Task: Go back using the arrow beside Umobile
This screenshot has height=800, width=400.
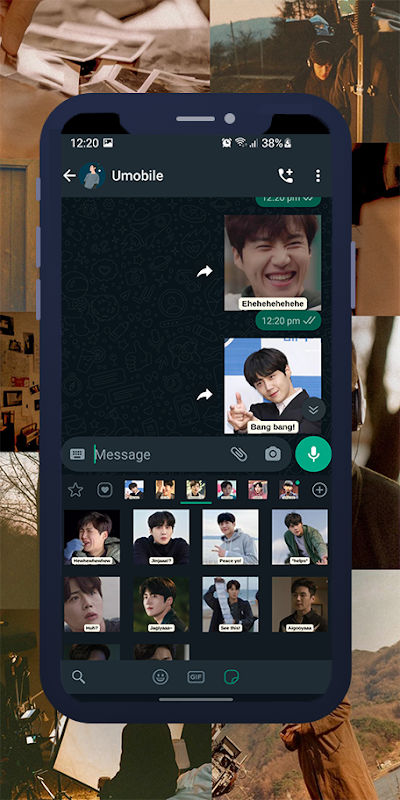Action: pyautogui.click(x=69, y=176)
